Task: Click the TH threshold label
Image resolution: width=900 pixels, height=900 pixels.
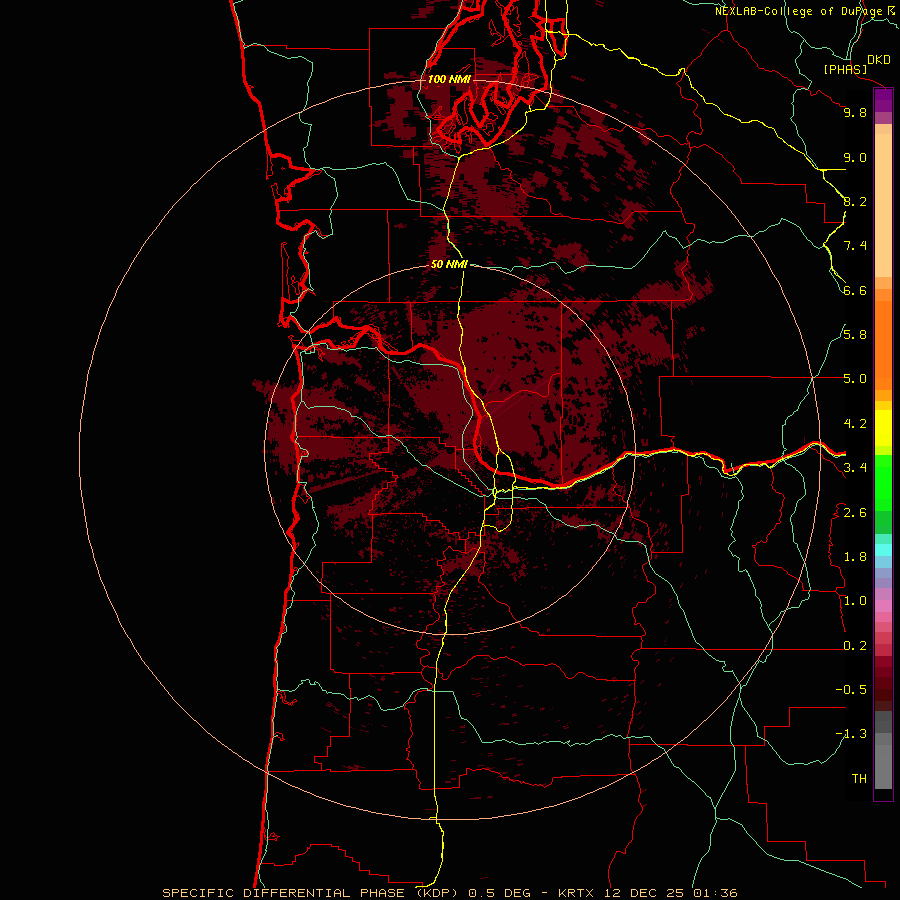Action: coord(859,779)
